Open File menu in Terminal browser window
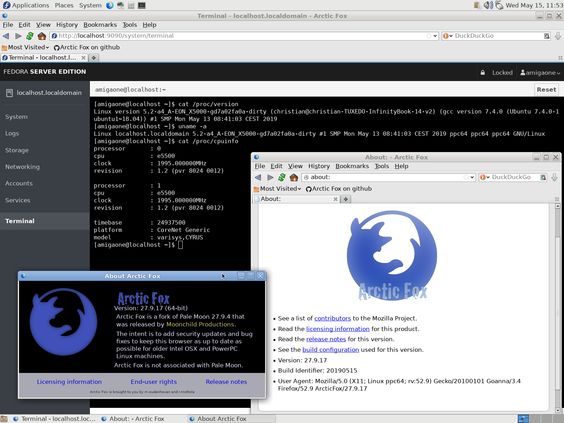This screenshot has width=564, height=423. point(8,25)
